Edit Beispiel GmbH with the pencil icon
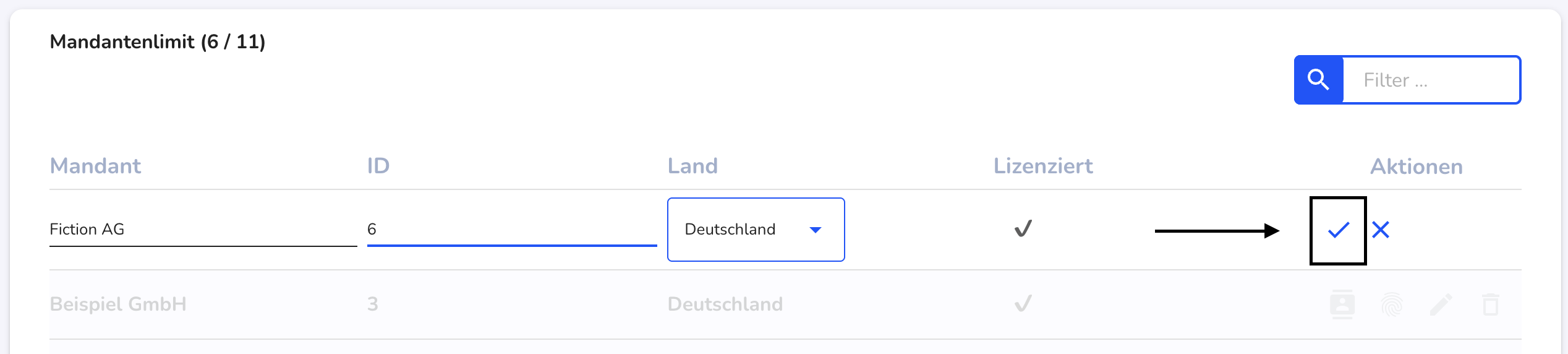1568x354 pixels. pos(1441,304)
